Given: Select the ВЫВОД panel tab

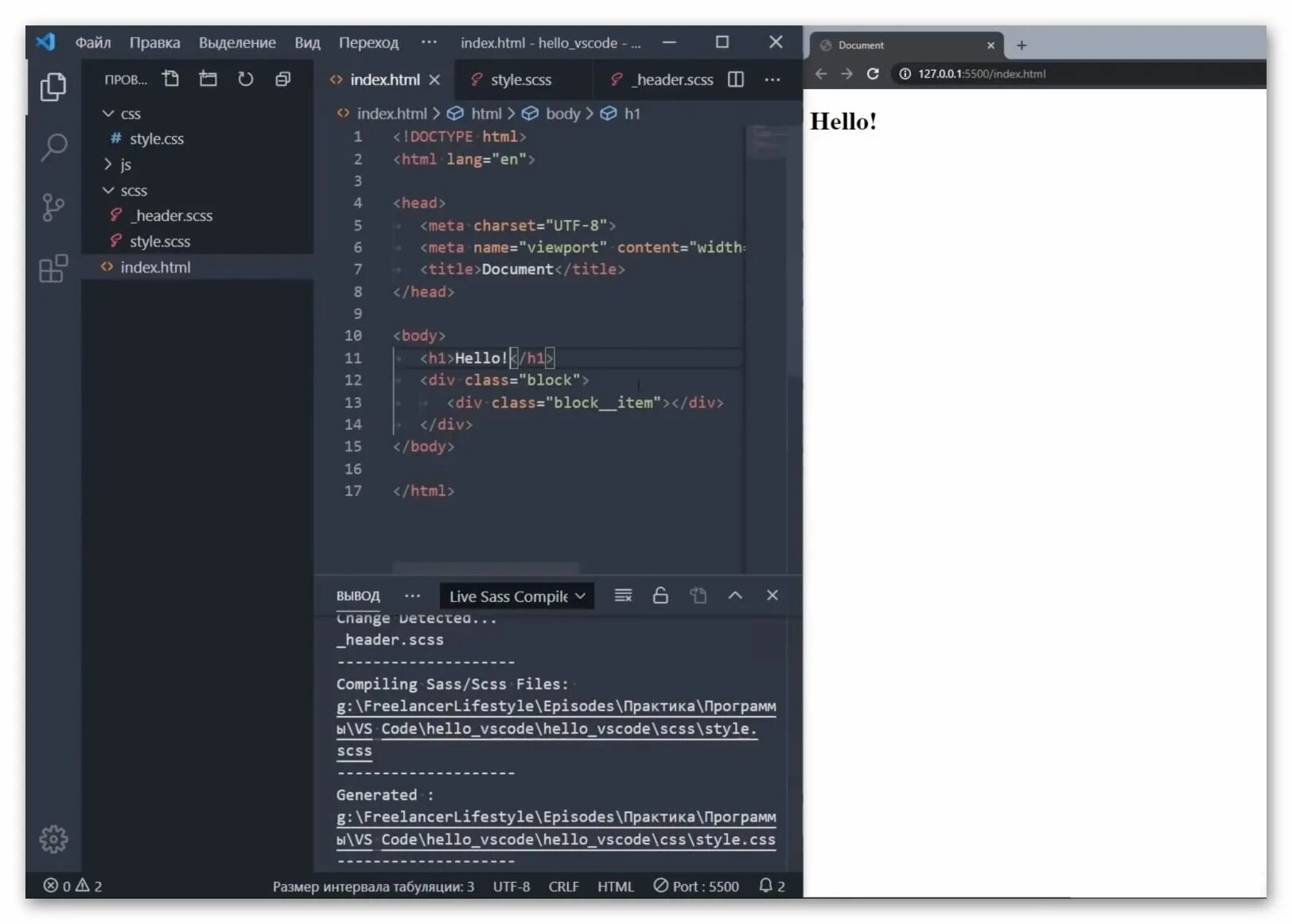Looking at the screenshot, I should point(358,596).
